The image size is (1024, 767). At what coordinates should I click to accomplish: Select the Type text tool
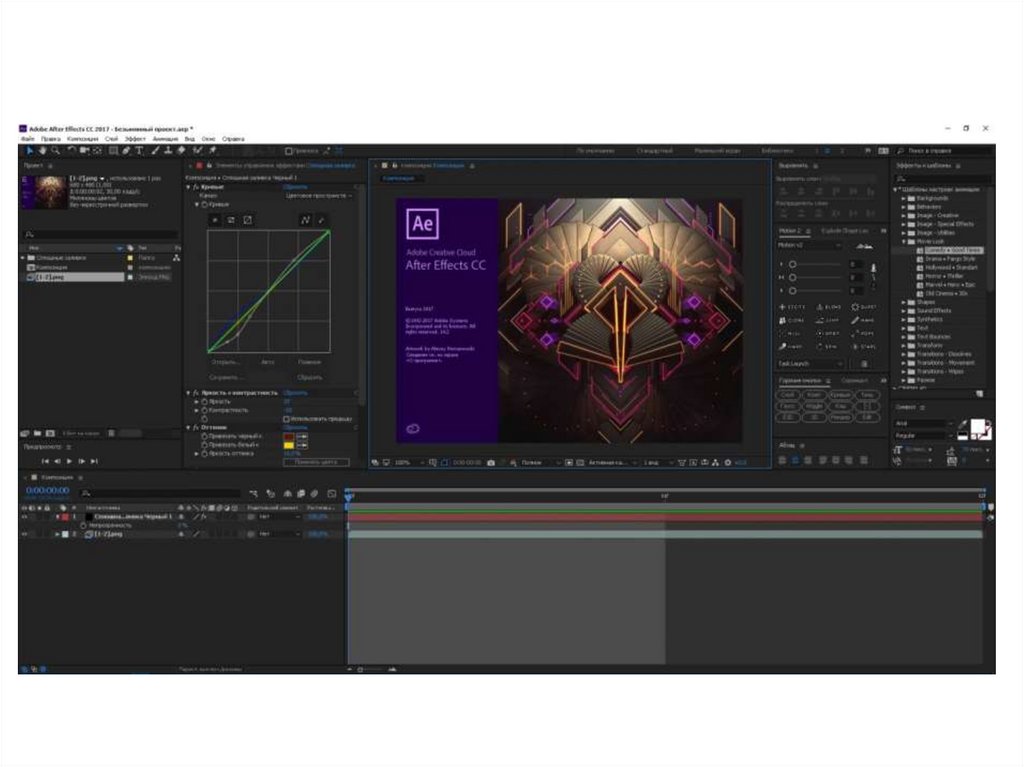(x=139, y=151)
